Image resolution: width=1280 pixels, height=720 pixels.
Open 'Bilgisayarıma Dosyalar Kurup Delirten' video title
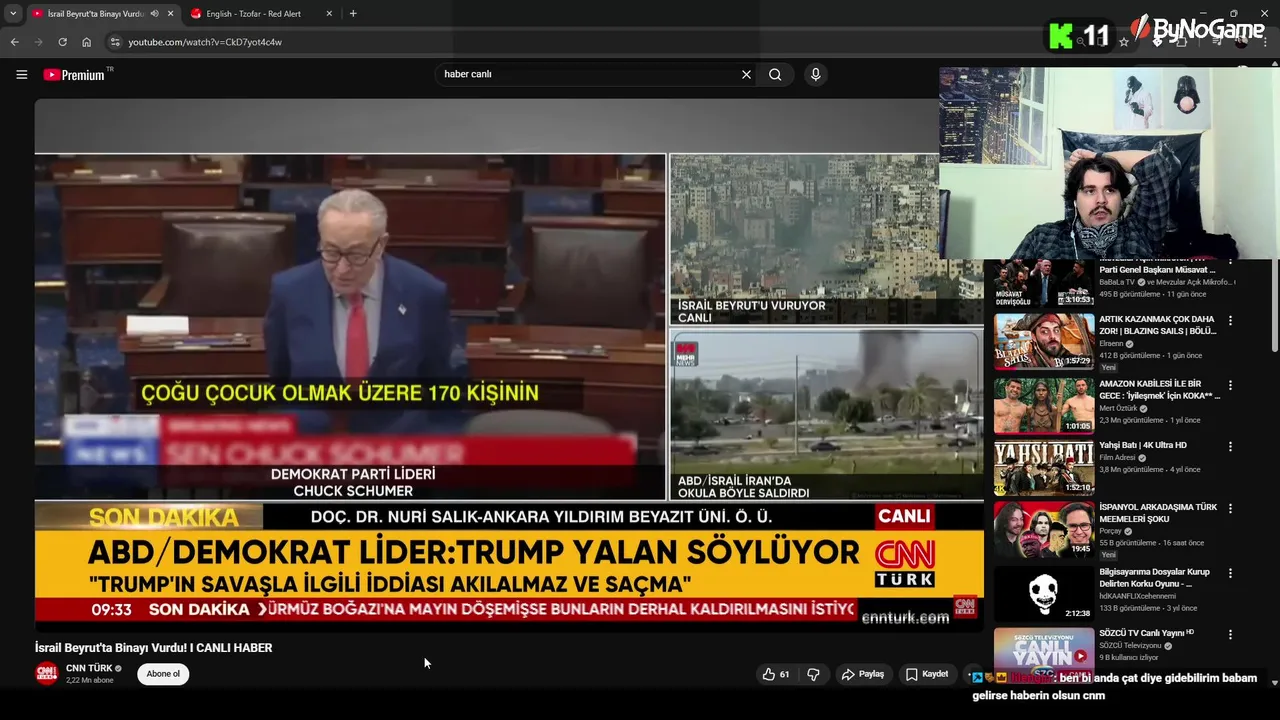tap(1154, 577)
